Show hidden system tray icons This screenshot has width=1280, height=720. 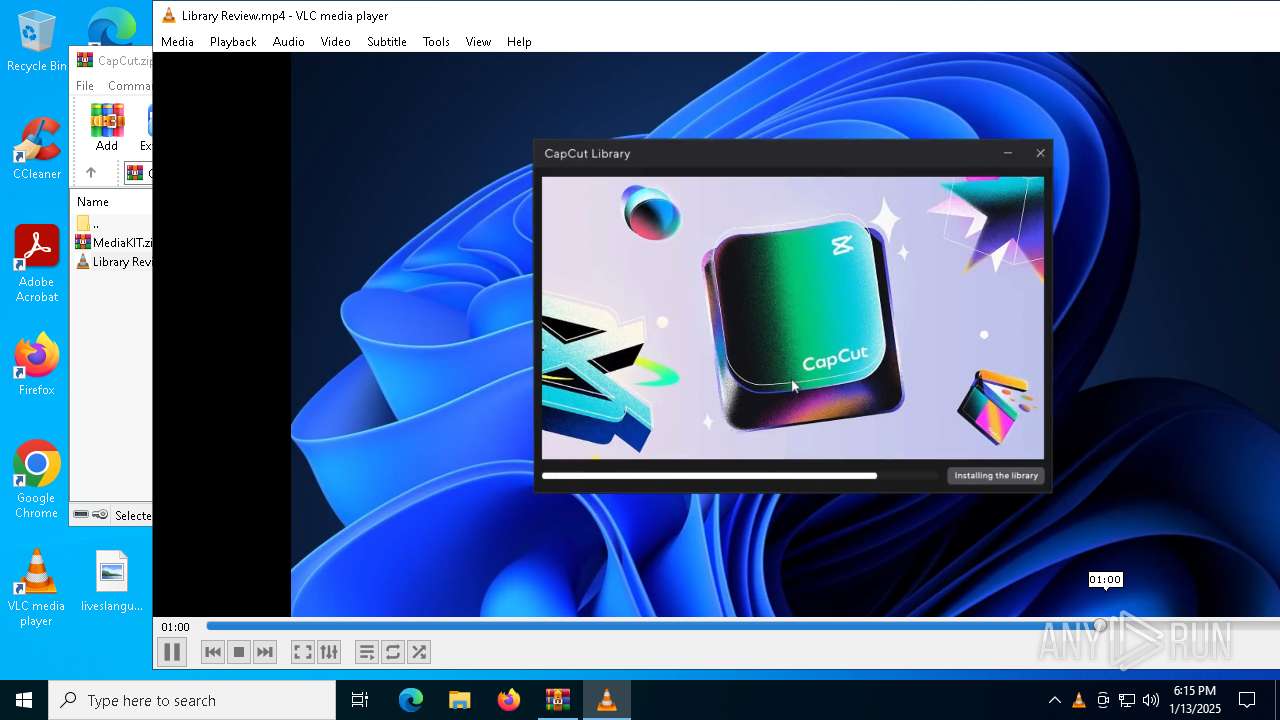click(x=1054, y=700)
